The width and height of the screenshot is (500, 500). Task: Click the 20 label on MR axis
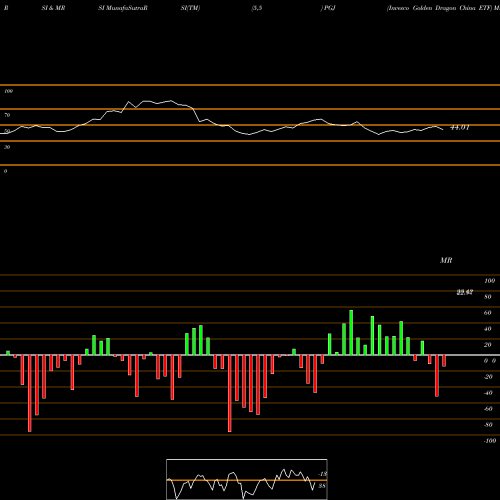tap(488, 345)
